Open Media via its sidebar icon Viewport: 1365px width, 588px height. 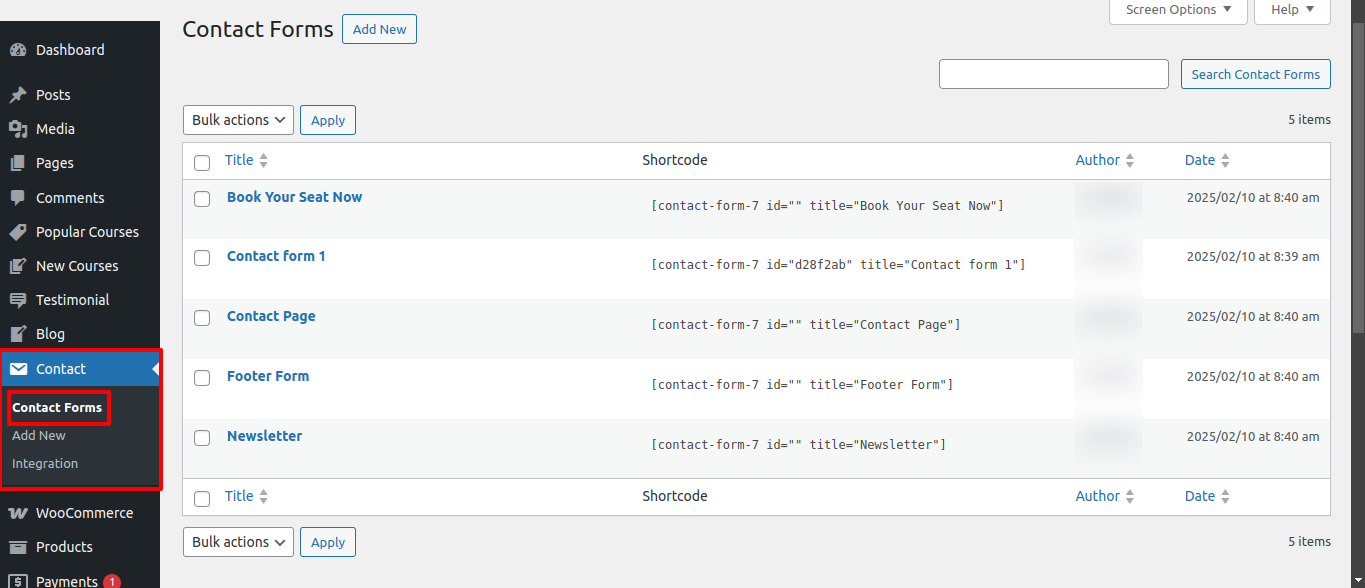coord(18,129)
